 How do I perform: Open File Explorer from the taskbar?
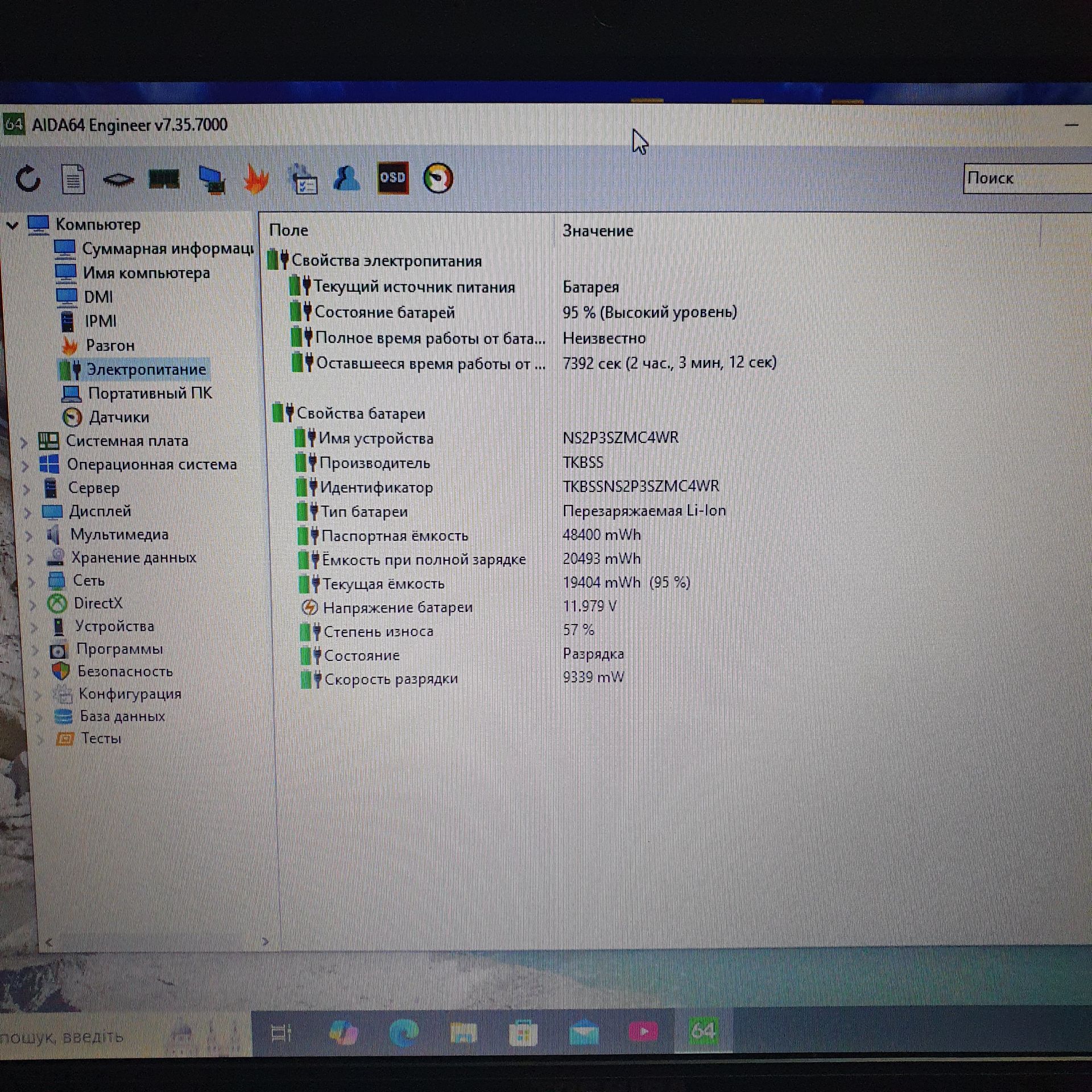point(464,1033)
